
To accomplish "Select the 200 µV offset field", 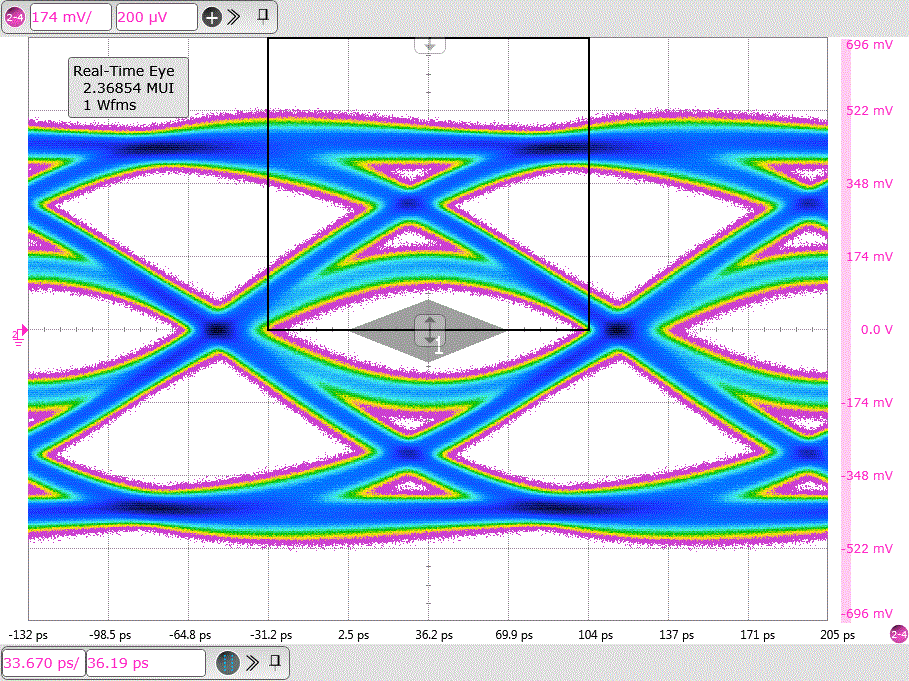I will click(x=156, y=17).
